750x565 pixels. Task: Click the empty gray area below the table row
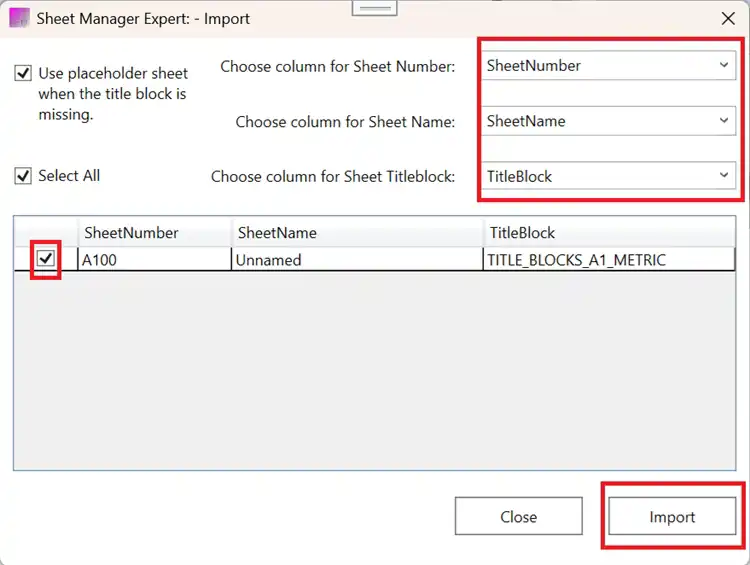375,370
